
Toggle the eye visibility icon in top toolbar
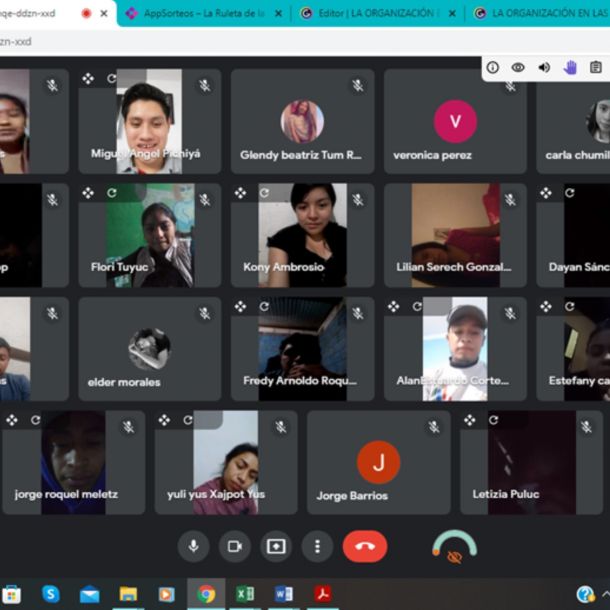(x=518, y=67)
